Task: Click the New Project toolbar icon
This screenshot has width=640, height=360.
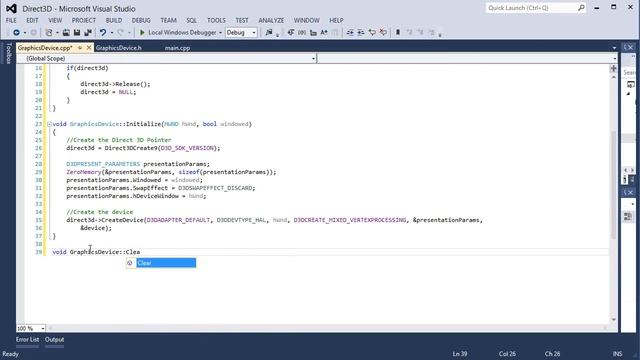Action: pos(49,33)
